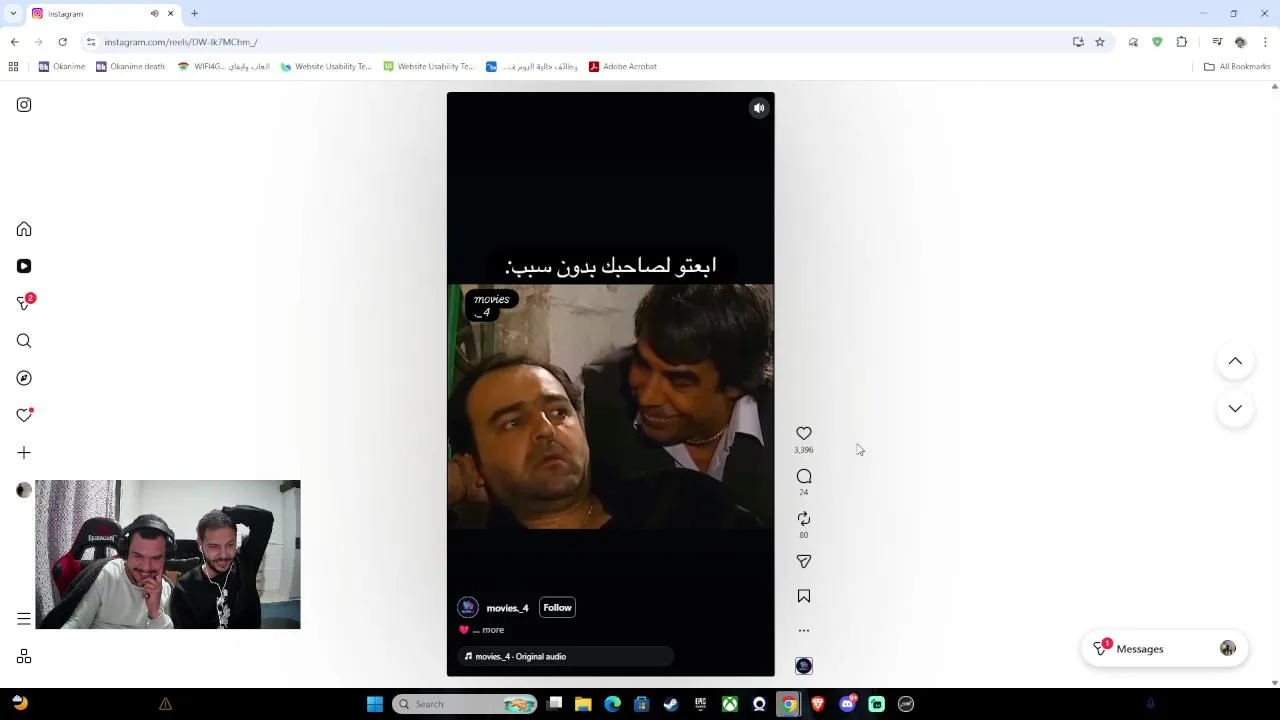
Task: Bookmark this page with star icon
Action: [1100, 42]
